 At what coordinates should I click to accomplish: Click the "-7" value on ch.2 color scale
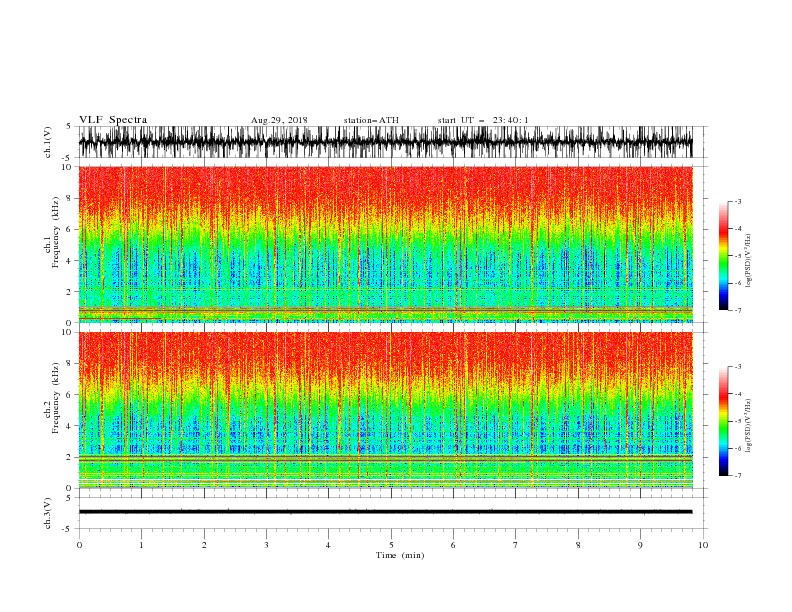(737, 476)
